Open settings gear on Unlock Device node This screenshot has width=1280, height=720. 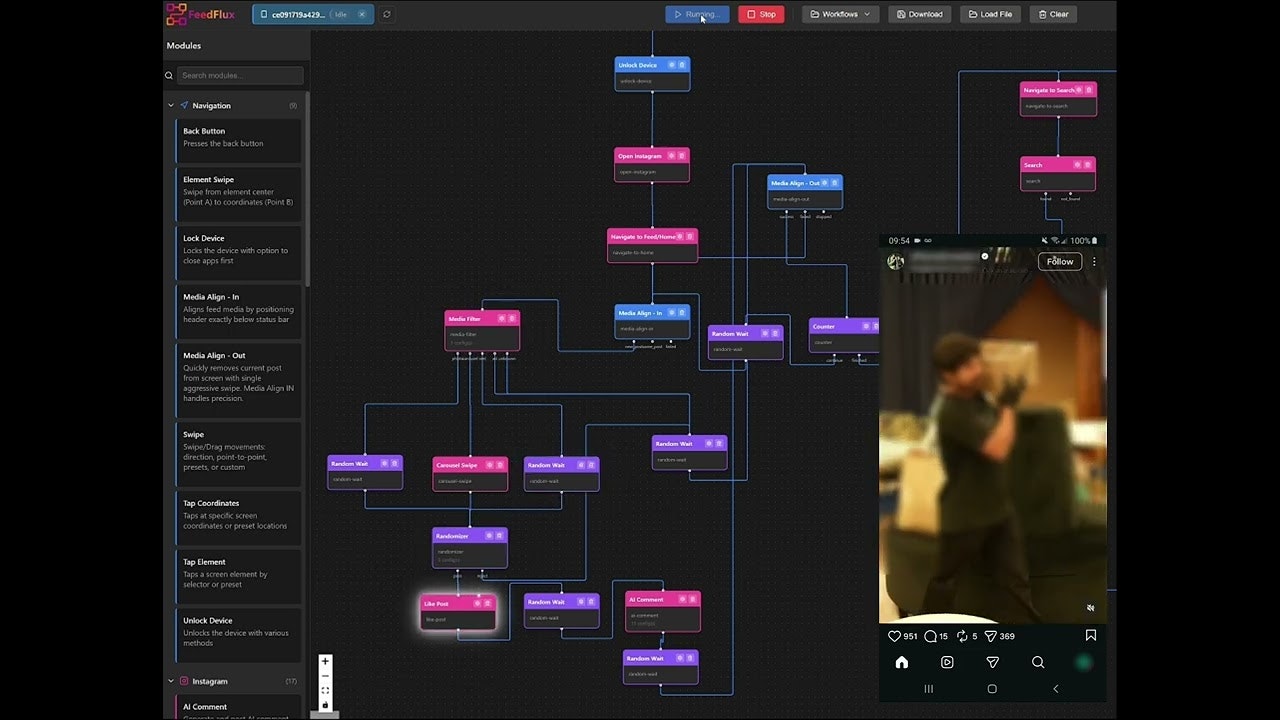coord(672,65)
